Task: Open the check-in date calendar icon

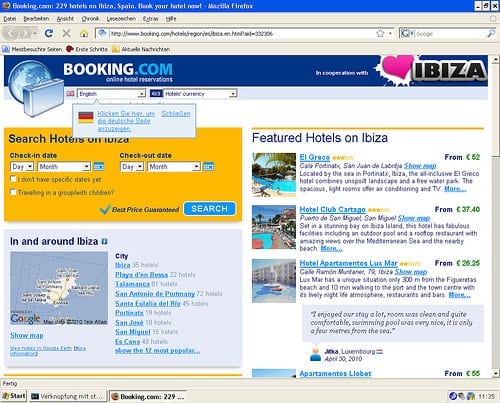Action: [x=99, y=166]
